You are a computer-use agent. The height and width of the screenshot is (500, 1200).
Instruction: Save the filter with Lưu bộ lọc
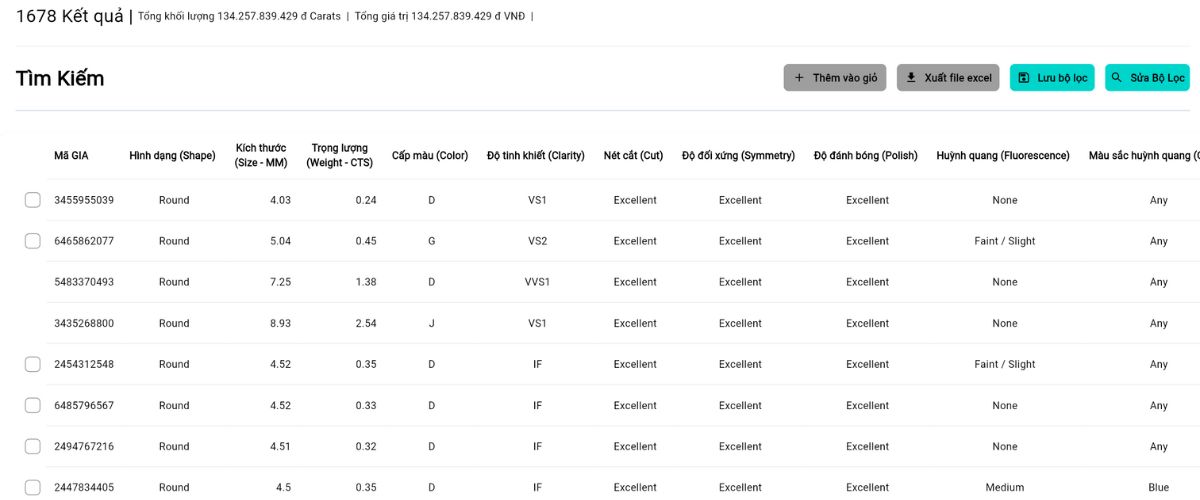[1052, 78]
